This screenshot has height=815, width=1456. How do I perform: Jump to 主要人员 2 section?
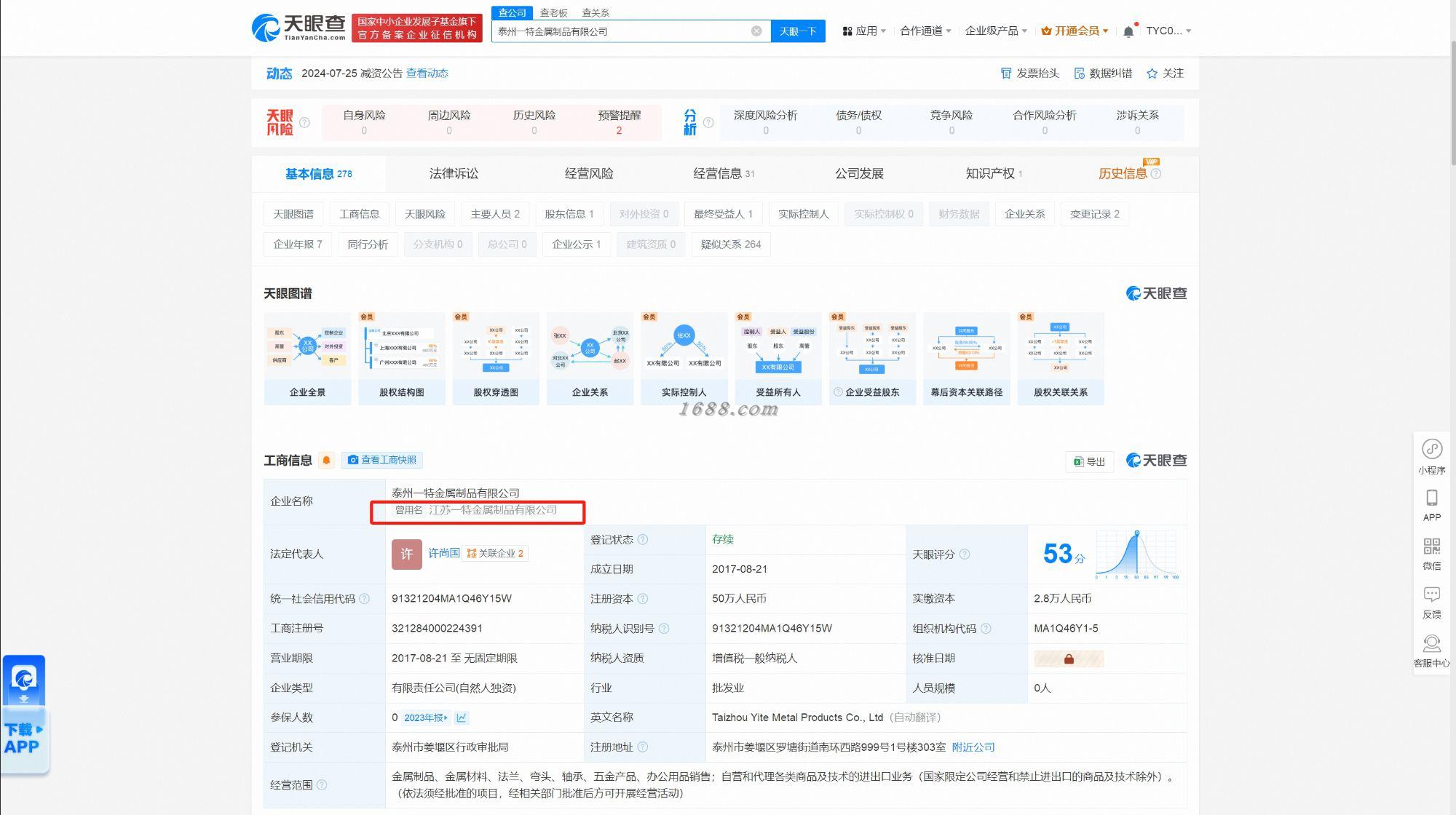pos(495,214)
